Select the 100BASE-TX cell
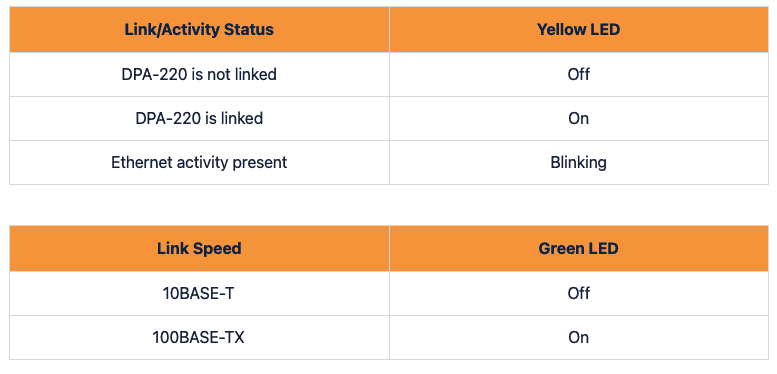Screen dimensions: 777x374 click(199, 337)
